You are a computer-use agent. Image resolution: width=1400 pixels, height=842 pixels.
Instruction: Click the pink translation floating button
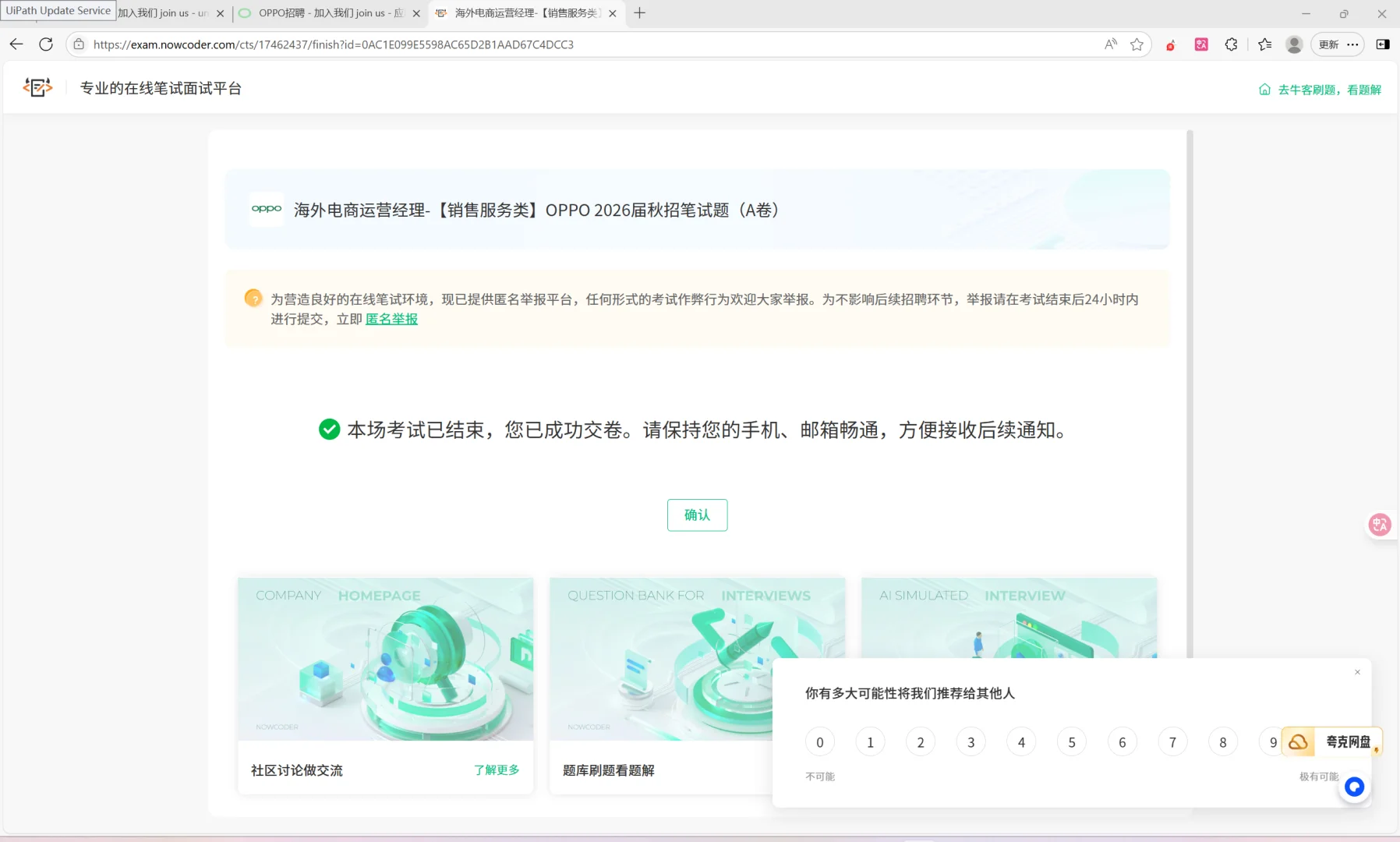[1380, 525]
